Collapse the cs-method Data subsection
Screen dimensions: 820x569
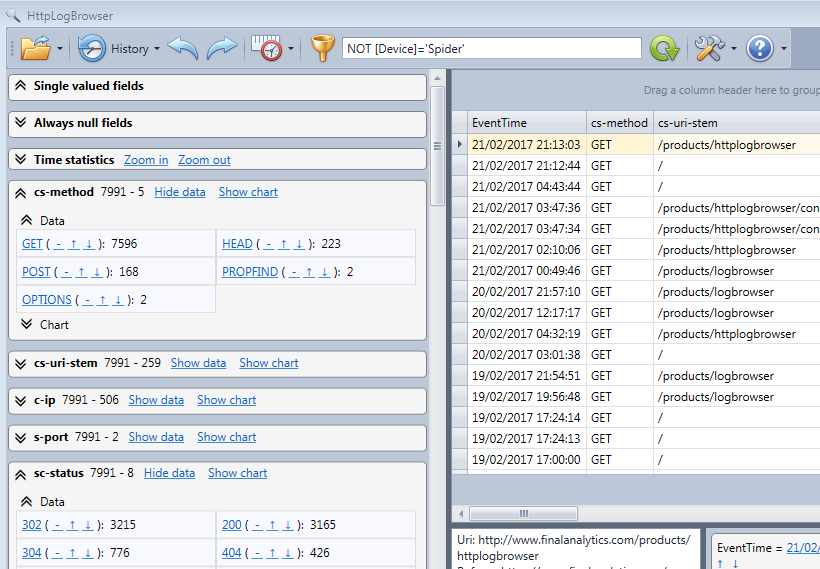click(27, 221)
